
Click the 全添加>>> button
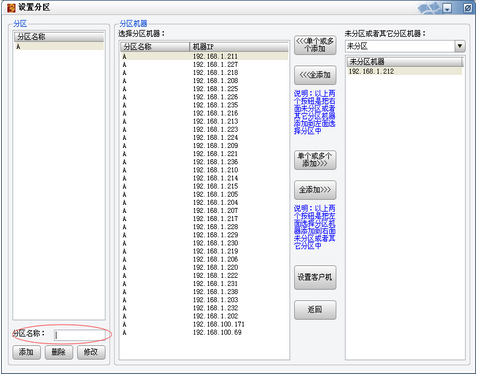315,190
